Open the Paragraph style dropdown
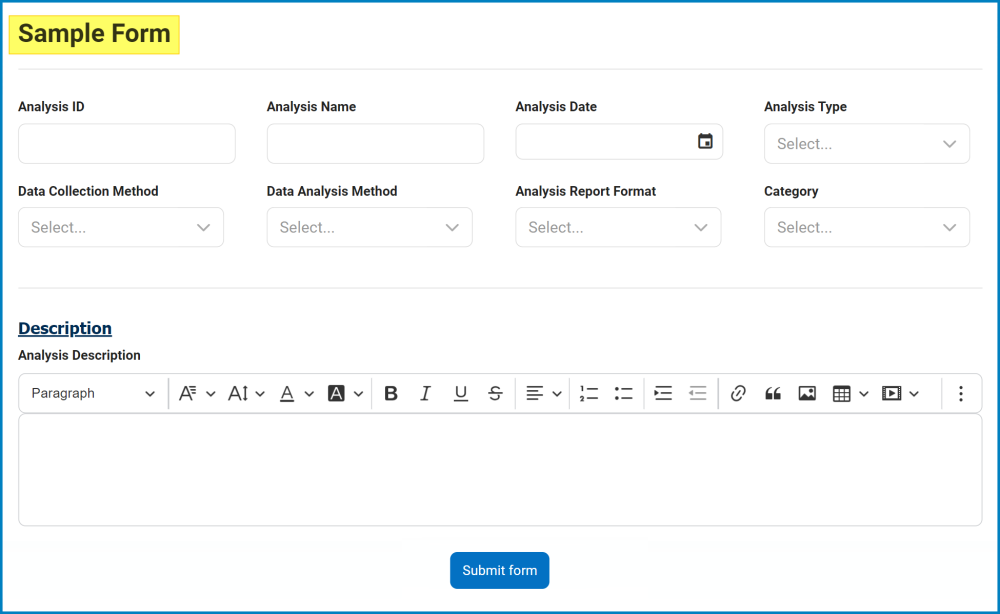This screenshot has width=1000, height=614. click(x=92, y=393)
